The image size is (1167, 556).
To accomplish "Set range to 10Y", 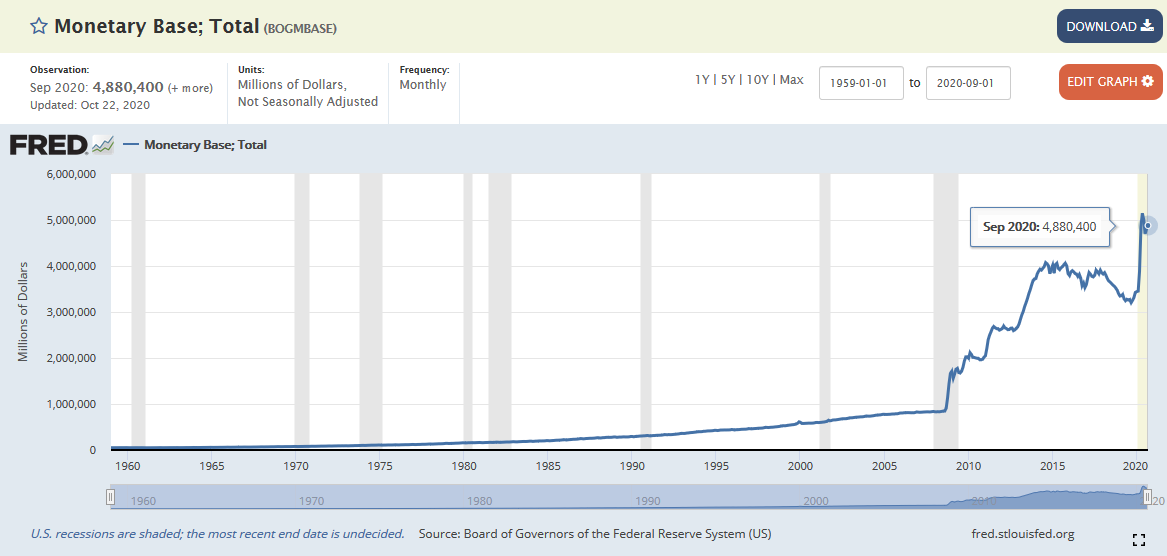I will pyautogui.click(x=756, y=80).
